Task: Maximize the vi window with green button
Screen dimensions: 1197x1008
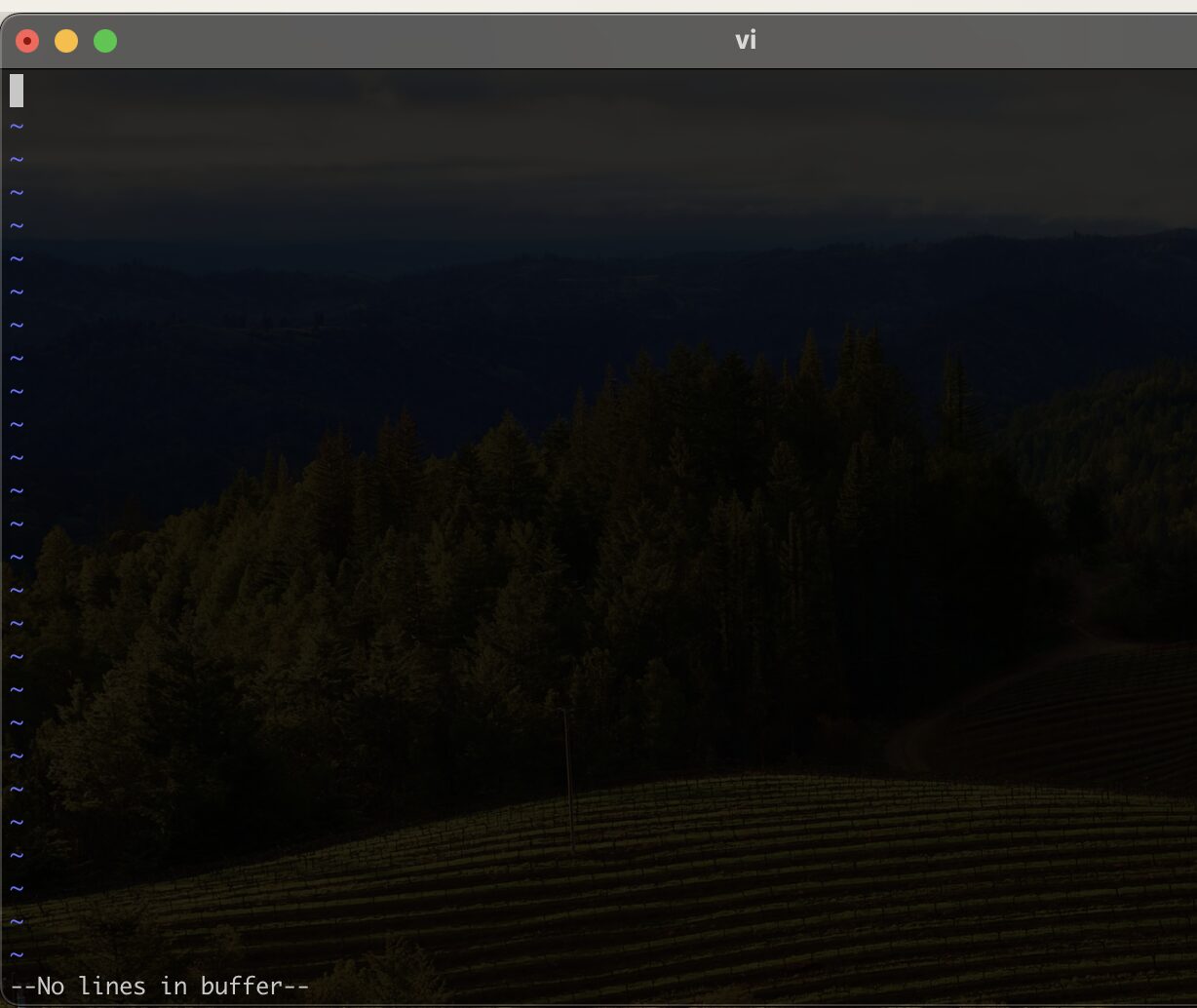Action: (105, 41)
